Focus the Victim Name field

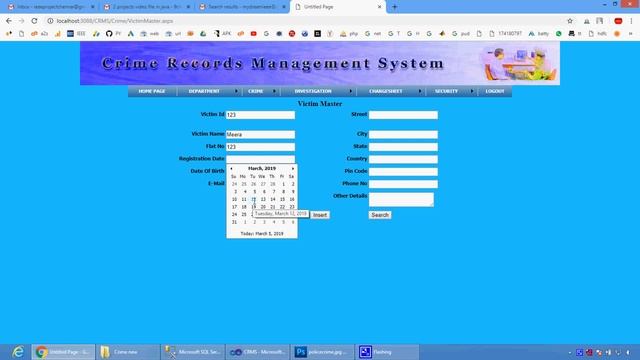[x=260, y=135]
